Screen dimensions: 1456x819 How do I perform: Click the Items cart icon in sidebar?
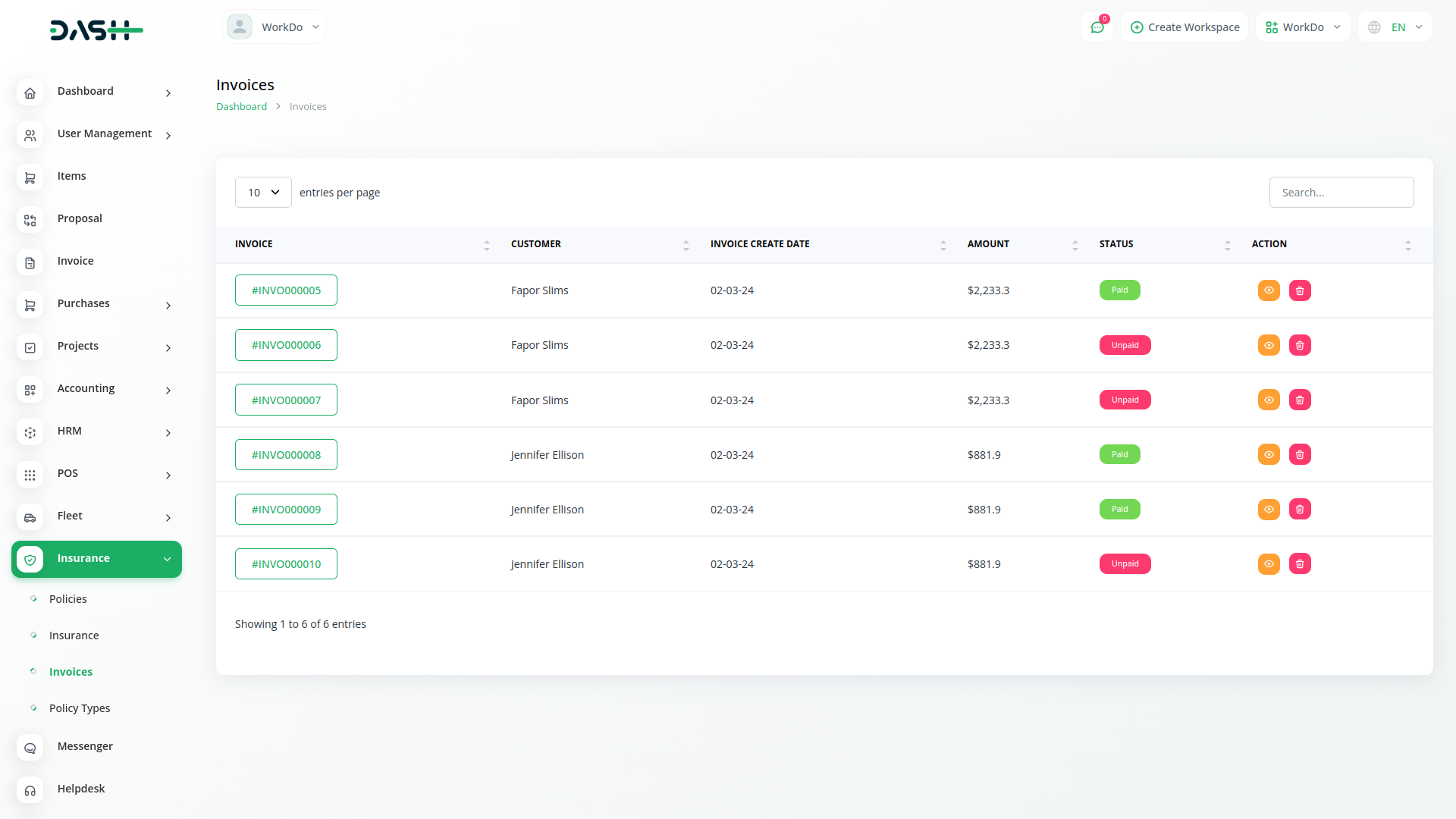(30, 177)
